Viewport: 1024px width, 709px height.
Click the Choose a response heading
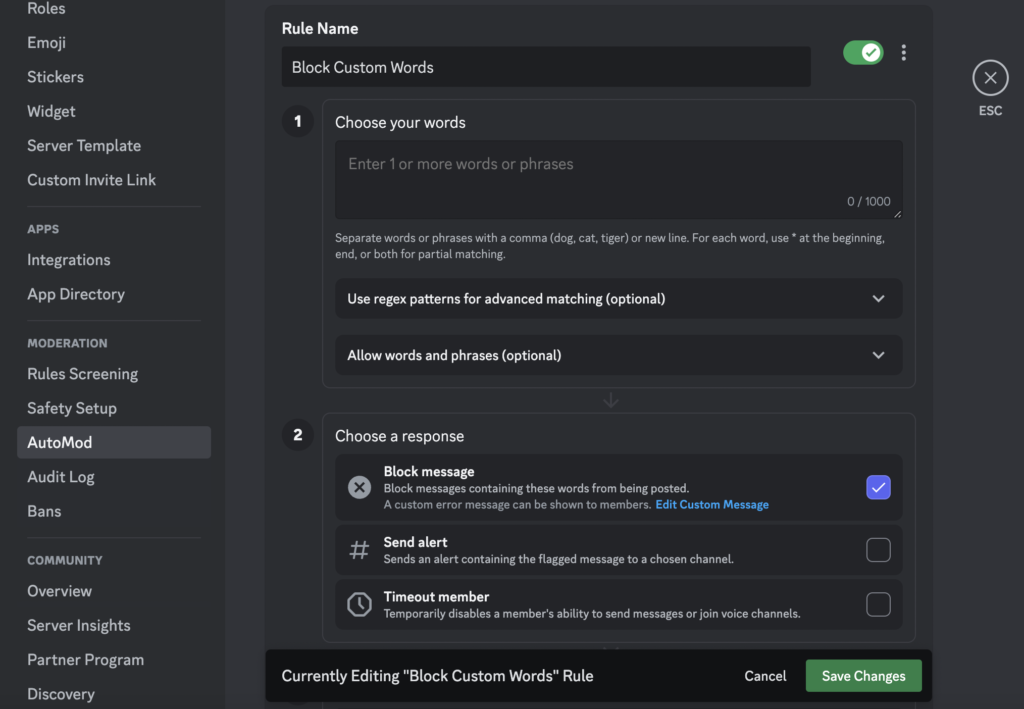coord(400,436)
